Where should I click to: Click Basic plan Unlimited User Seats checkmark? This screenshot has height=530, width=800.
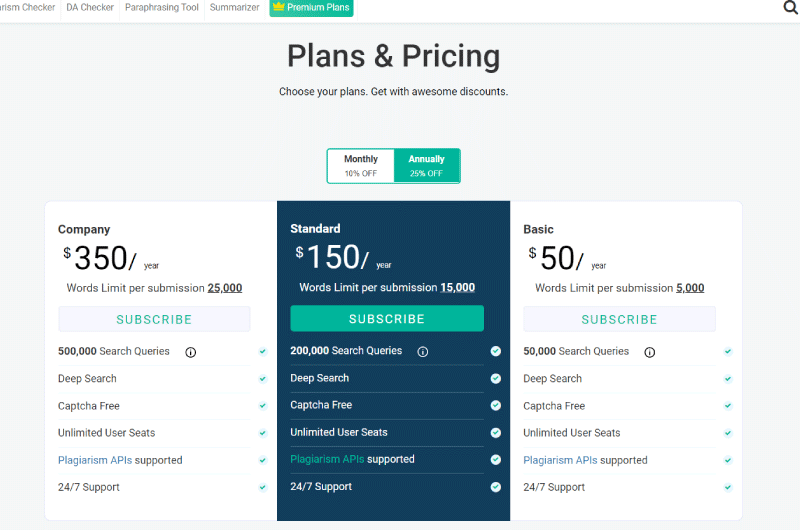pyautogui.click(x=728, y=433)
